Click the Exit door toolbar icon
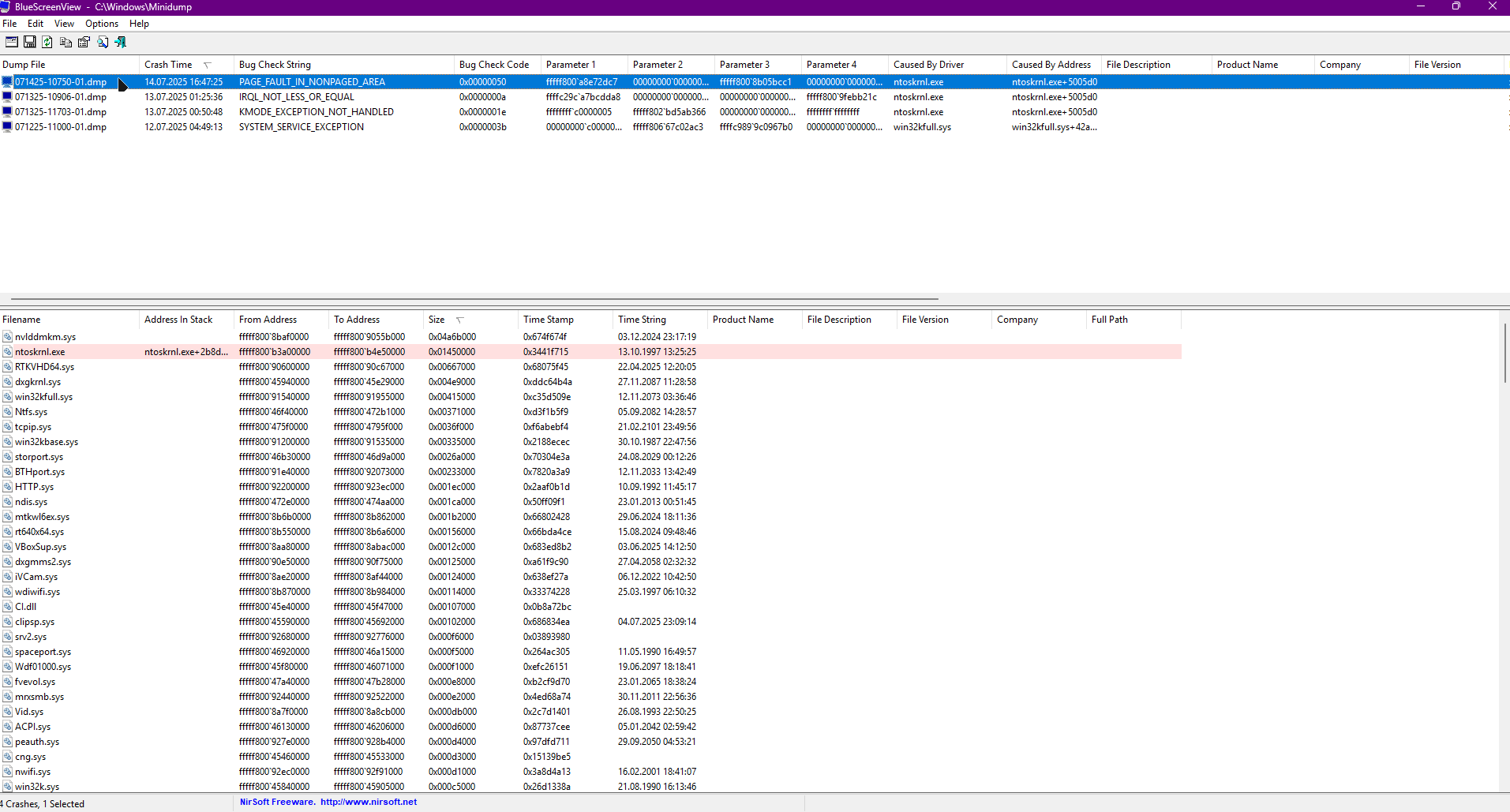The image size is (1510, 812). tap(121, 42)
